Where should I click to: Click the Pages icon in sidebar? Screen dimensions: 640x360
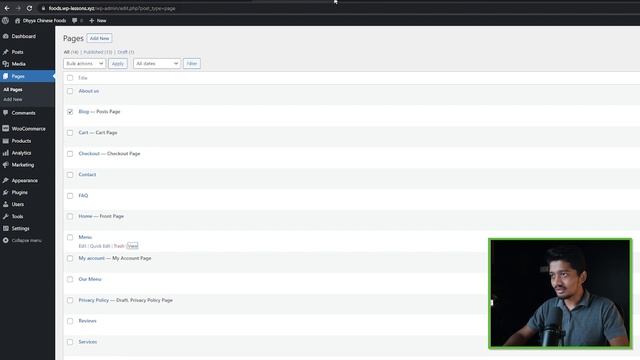click(6, 76)
